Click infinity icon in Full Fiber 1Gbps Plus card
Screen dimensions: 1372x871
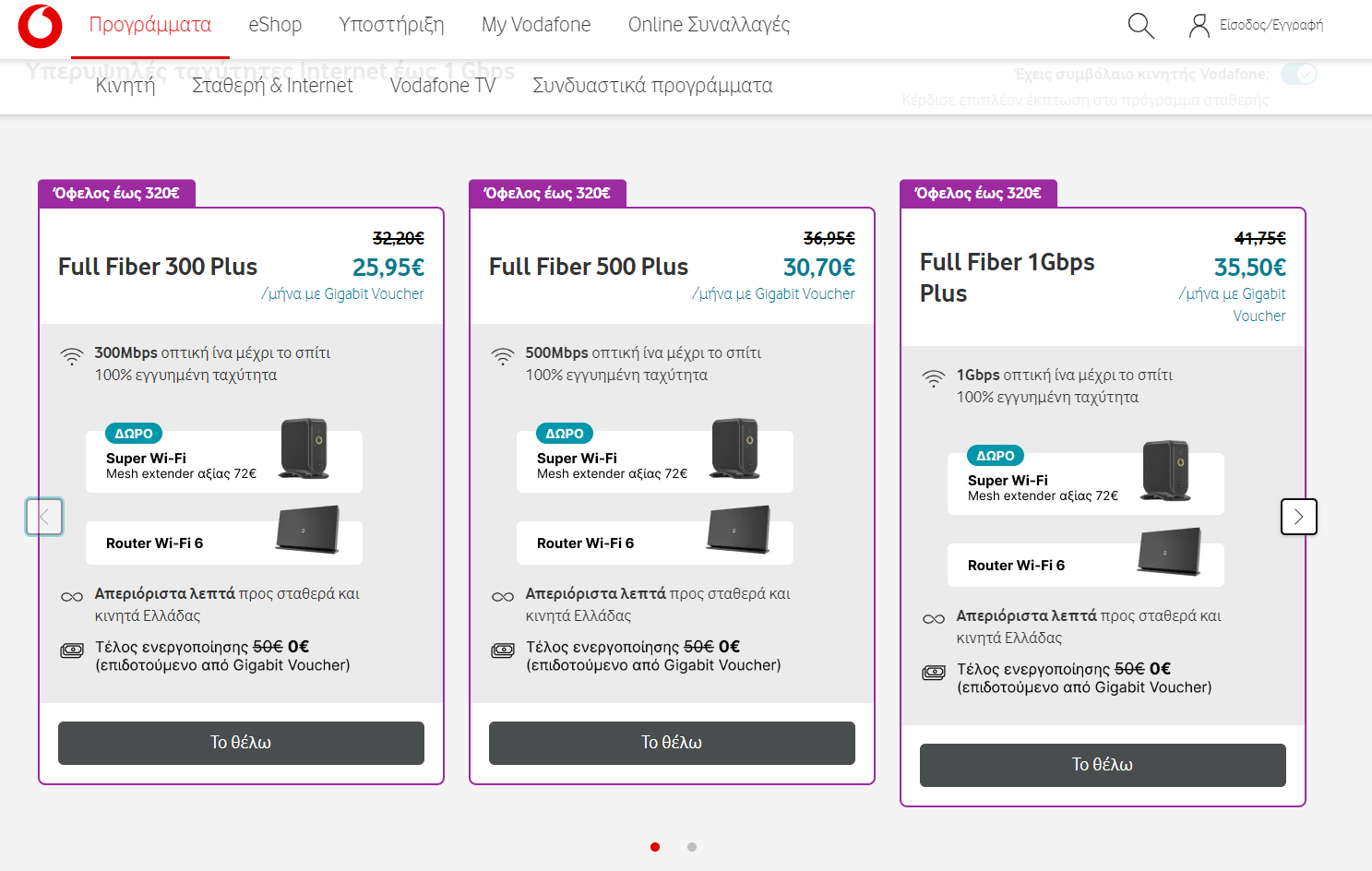tap(934, 619)
